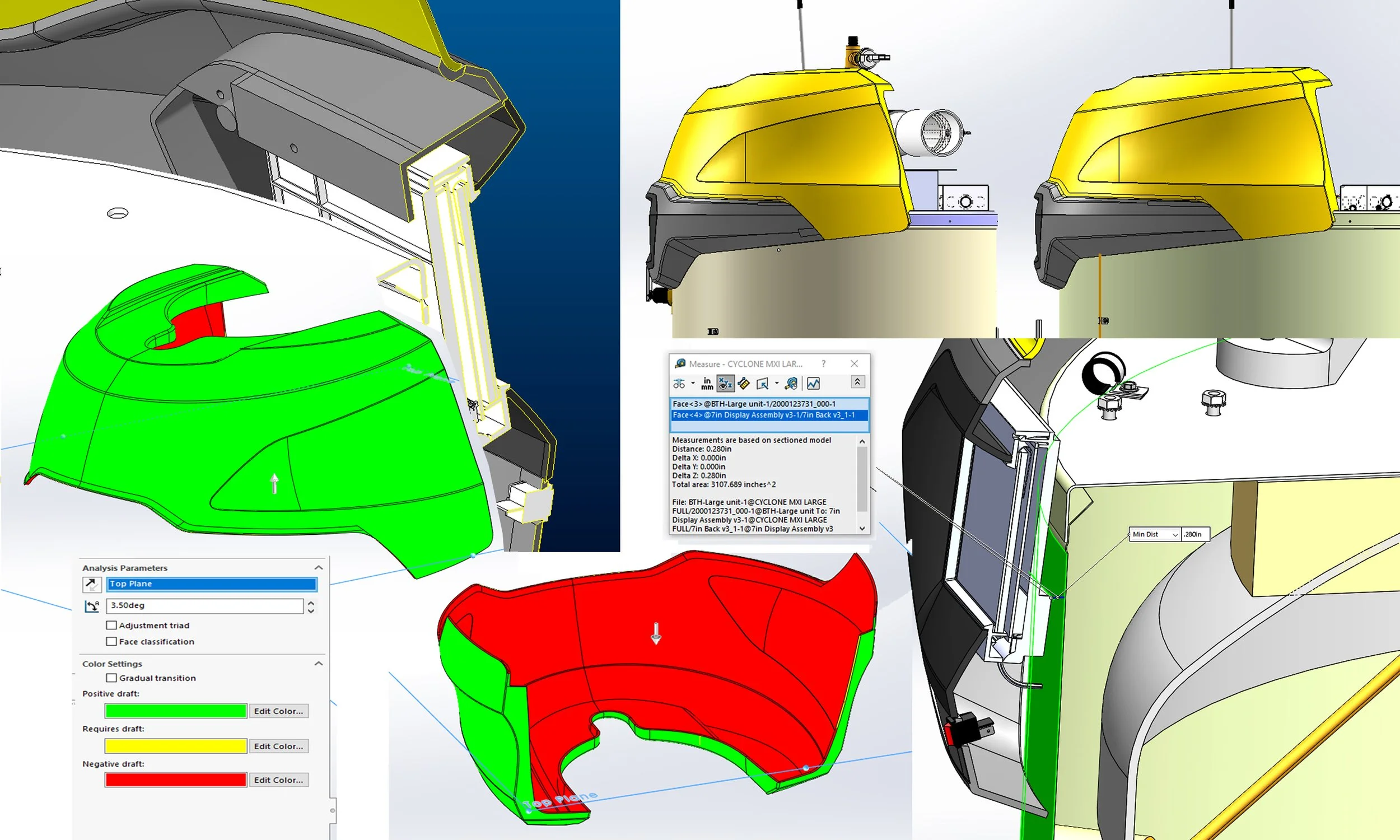
Task: Turn on Gradual transition checkbox
Action: [111, 678]
